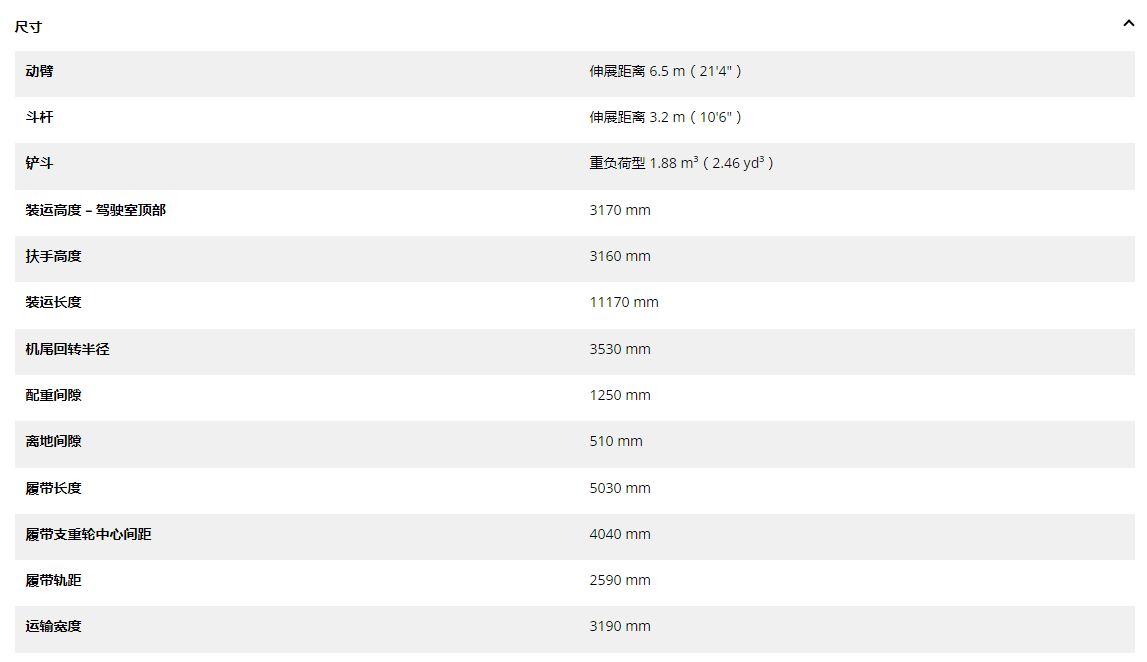Click the 履带长度 row label

click(x=54, y=488)
